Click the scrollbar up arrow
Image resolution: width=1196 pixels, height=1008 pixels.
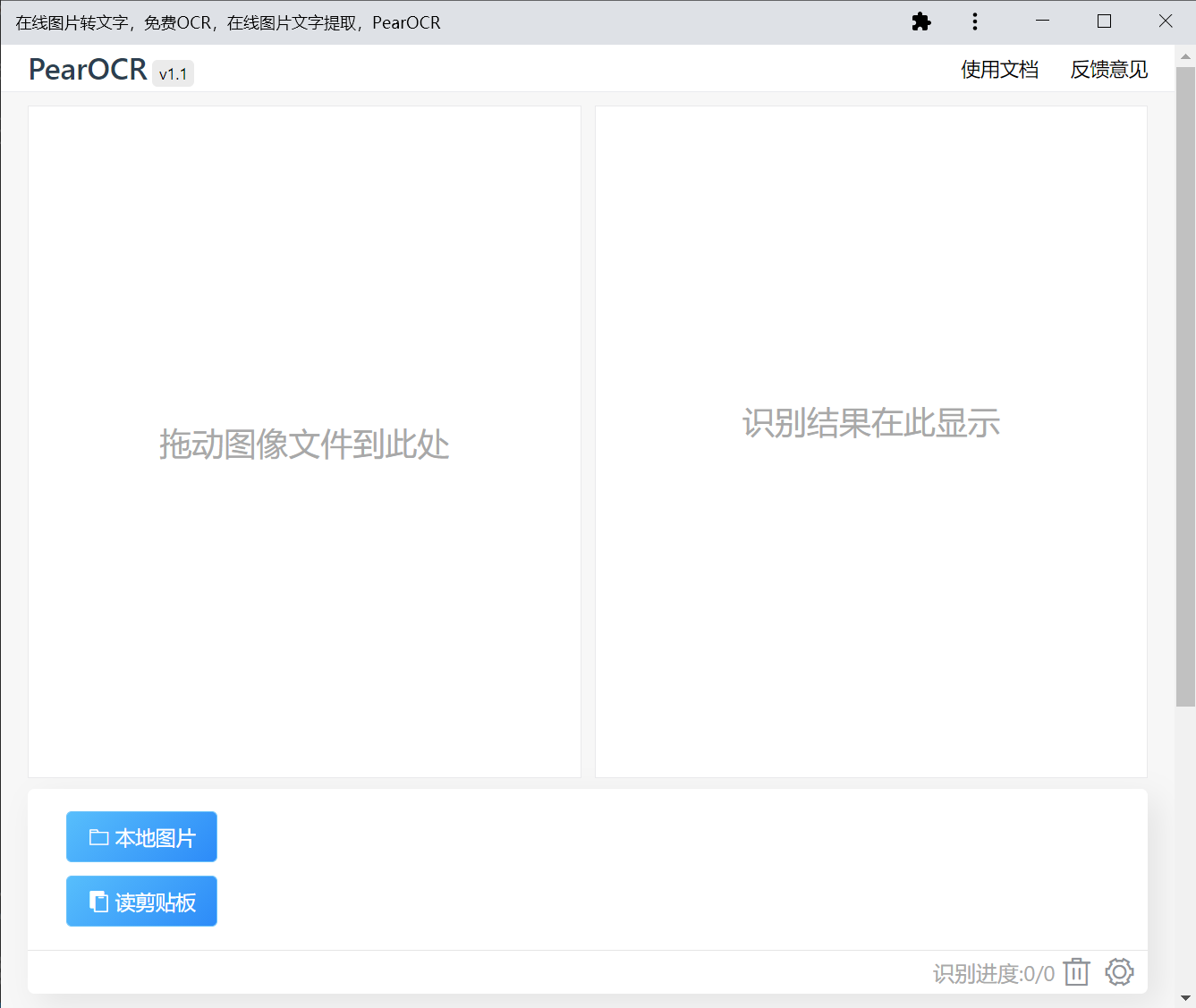pyautogui.click(x=1186, y=56)
